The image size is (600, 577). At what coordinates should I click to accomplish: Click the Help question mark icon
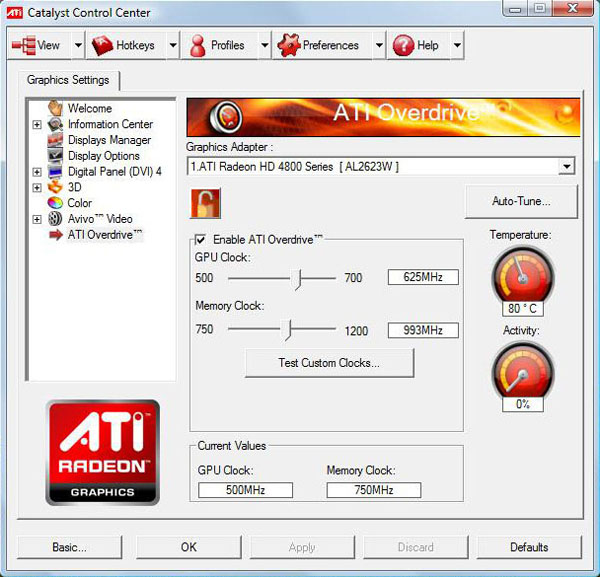403,45
